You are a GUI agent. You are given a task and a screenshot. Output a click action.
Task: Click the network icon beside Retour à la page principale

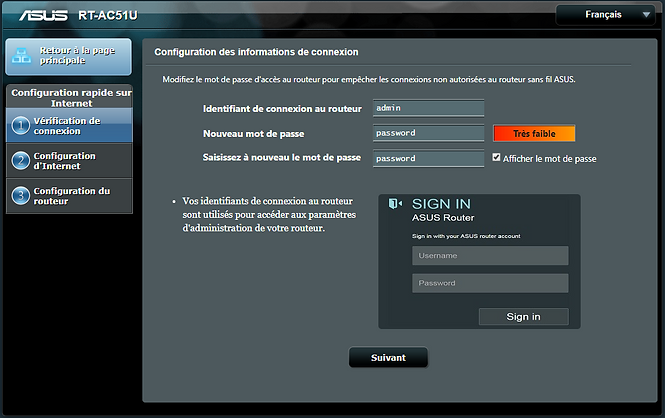[21, 56]
